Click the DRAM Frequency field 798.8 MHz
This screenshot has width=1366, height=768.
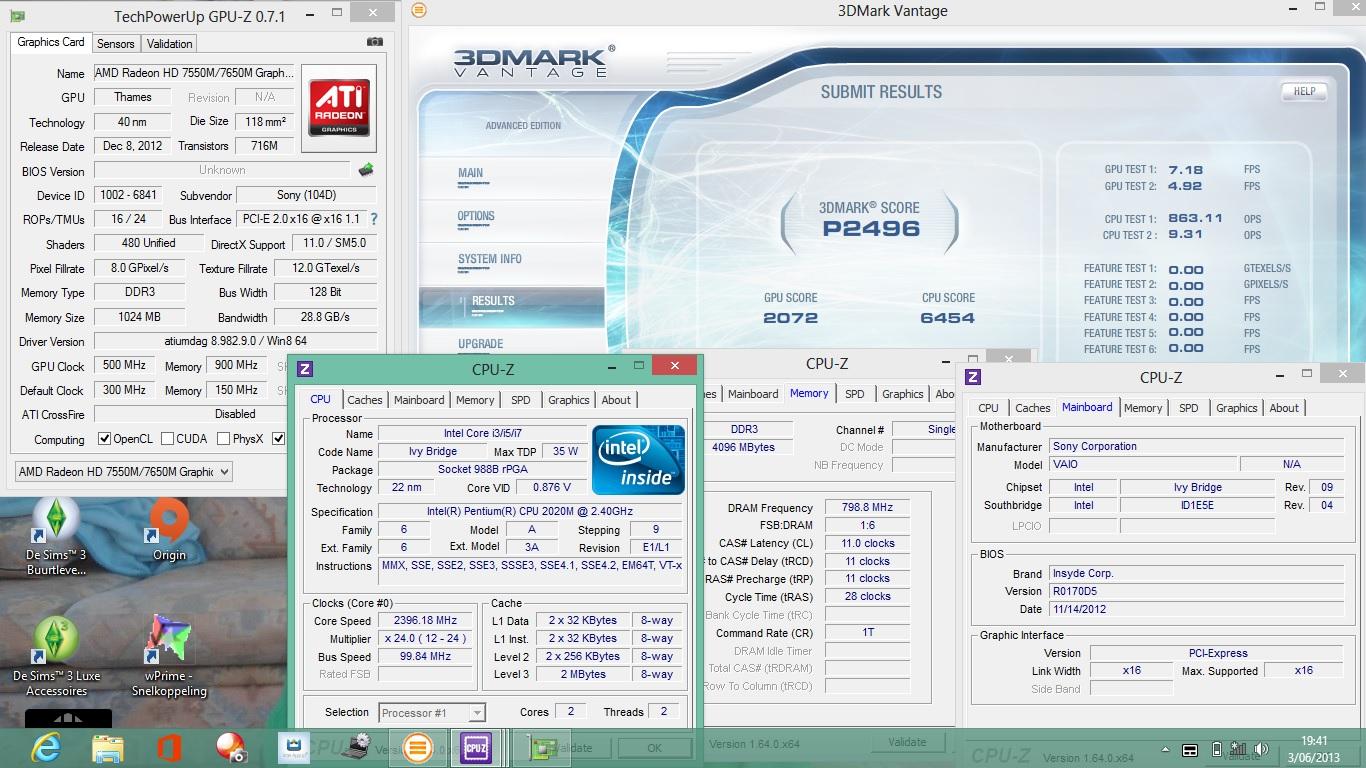(x=868, y=508)
